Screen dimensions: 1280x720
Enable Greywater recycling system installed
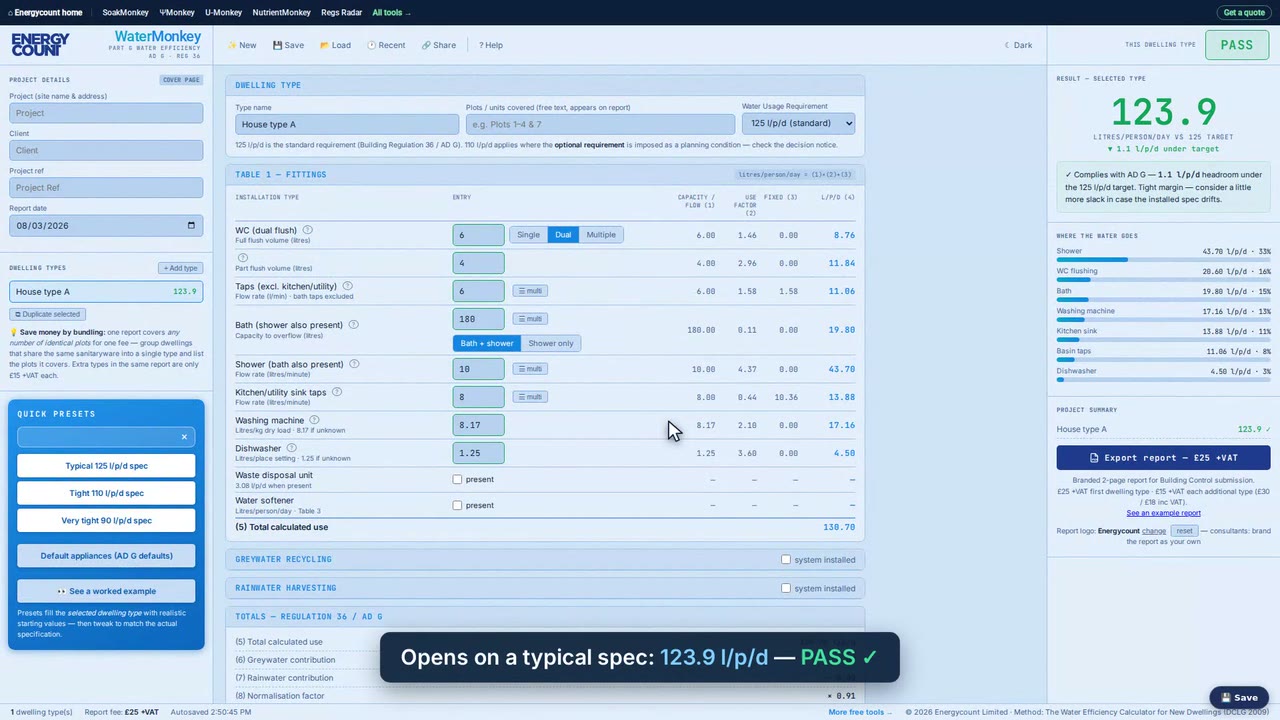[786, 560]
